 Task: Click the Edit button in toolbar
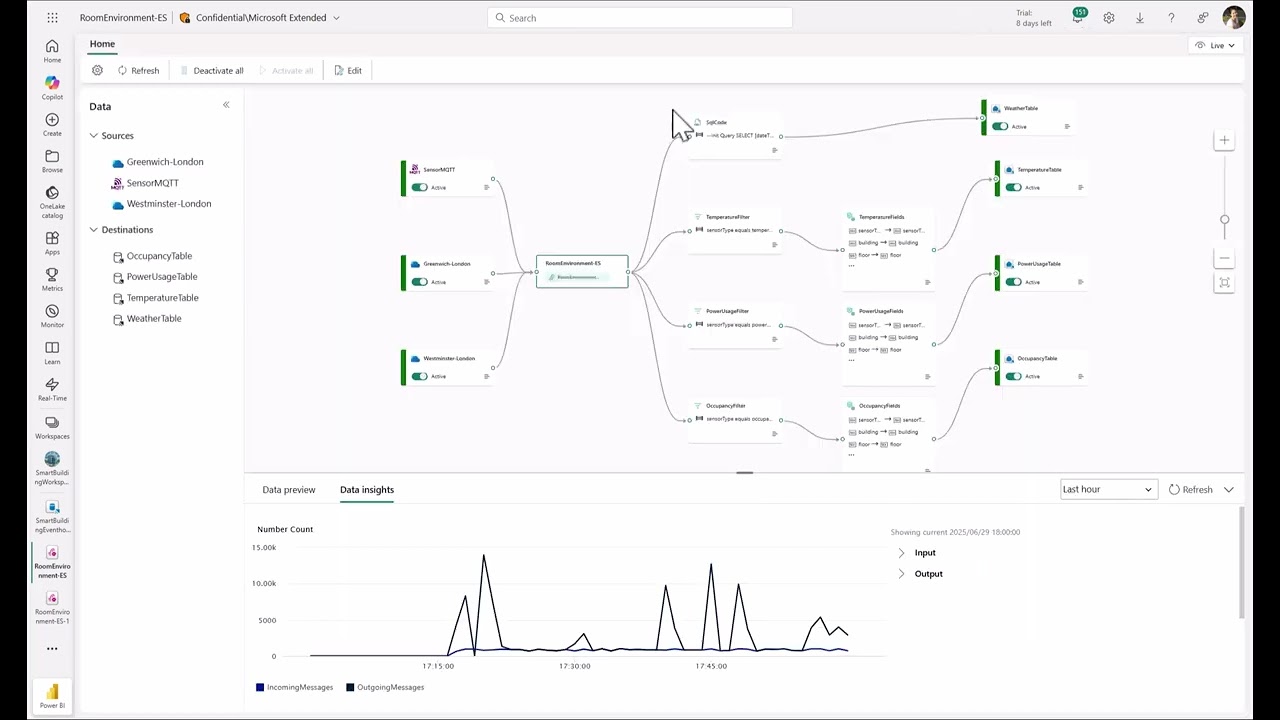pyautogui.click(x=348, y=70)
